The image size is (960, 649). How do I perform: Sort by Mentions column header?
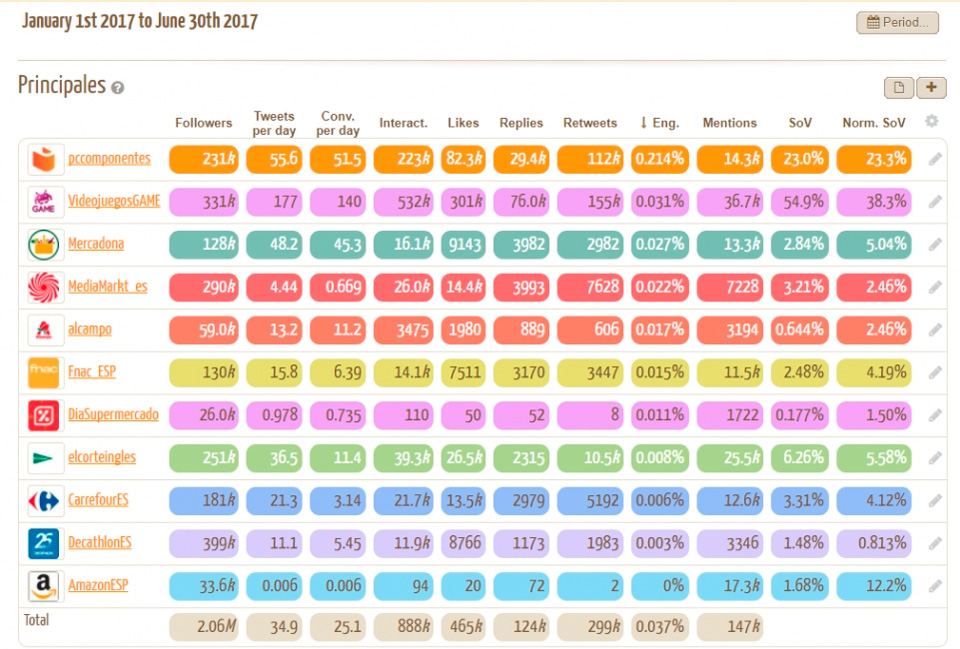click(729, 123)
